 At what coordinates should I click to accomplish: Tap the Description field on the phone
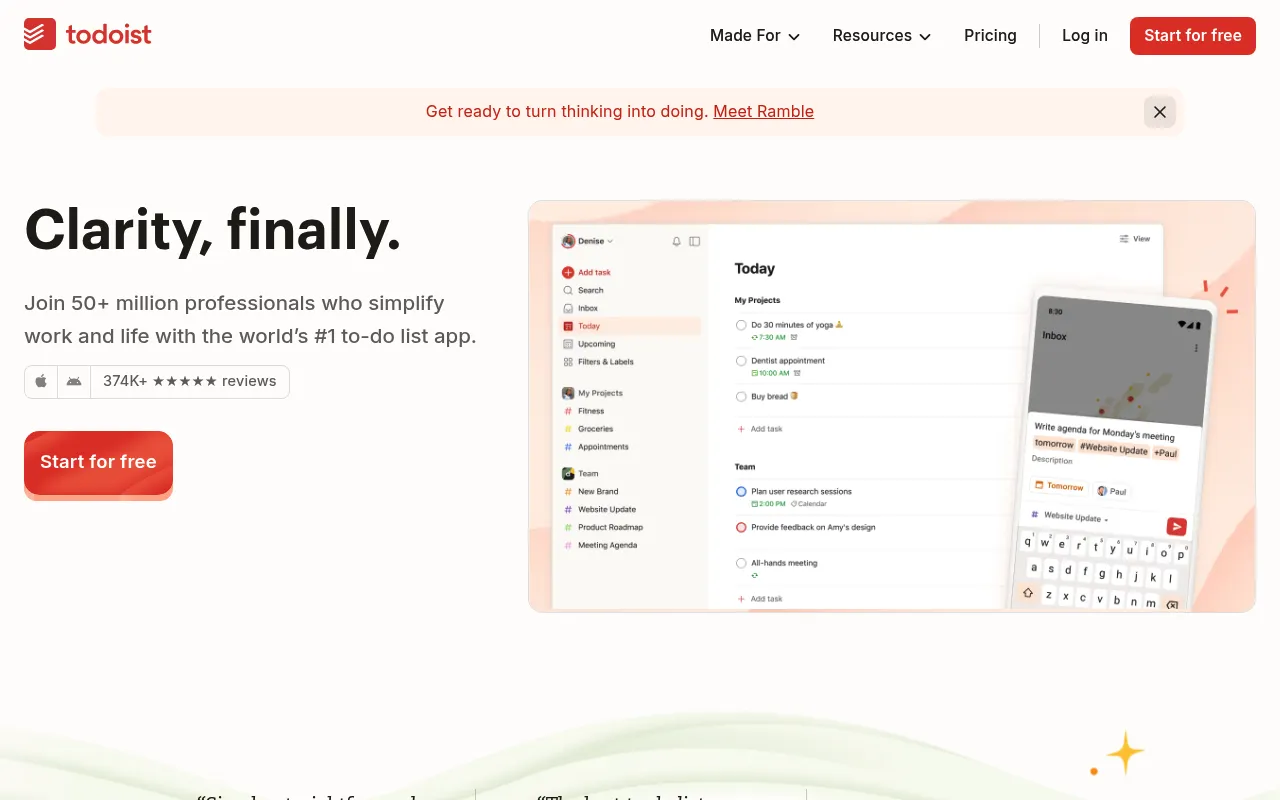tap(1052, 460)
